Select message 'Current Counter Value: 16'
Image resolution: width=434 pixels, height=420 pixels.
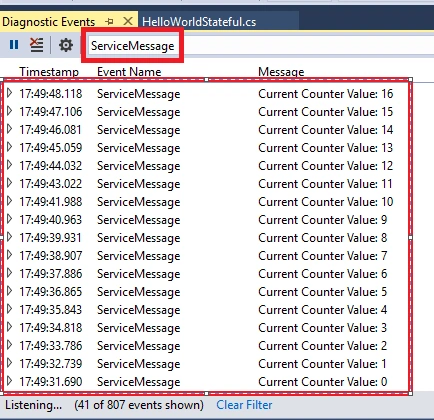(326, 94)
